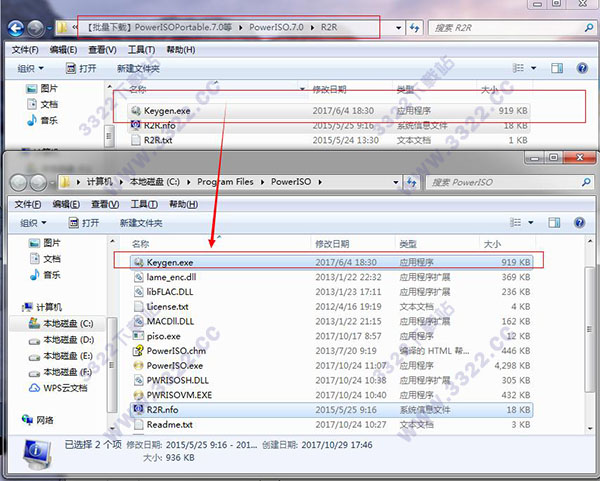Click Forward arrow in R2R window

pos(36,28)
